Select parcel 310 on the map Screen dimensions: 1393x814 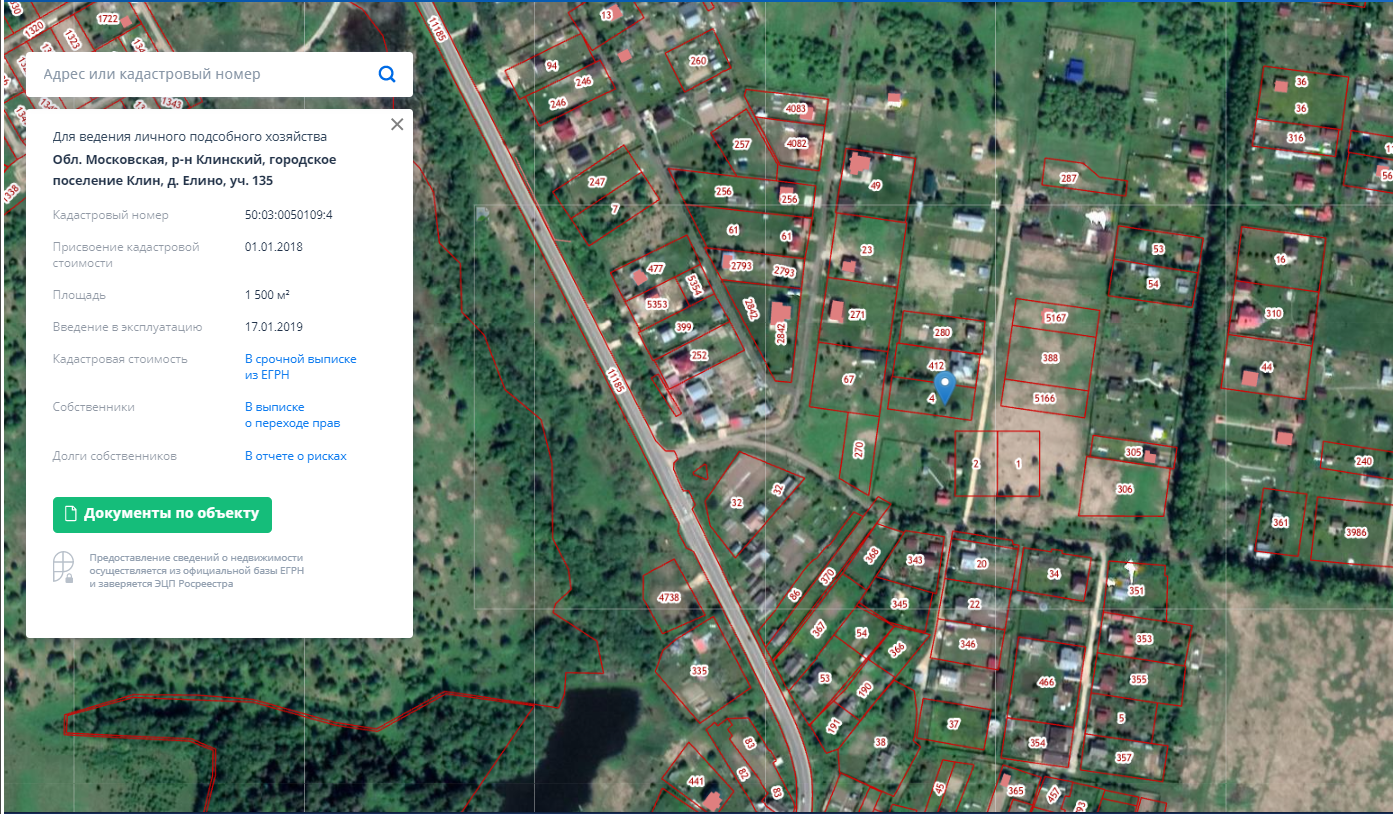click(1273, 313)
